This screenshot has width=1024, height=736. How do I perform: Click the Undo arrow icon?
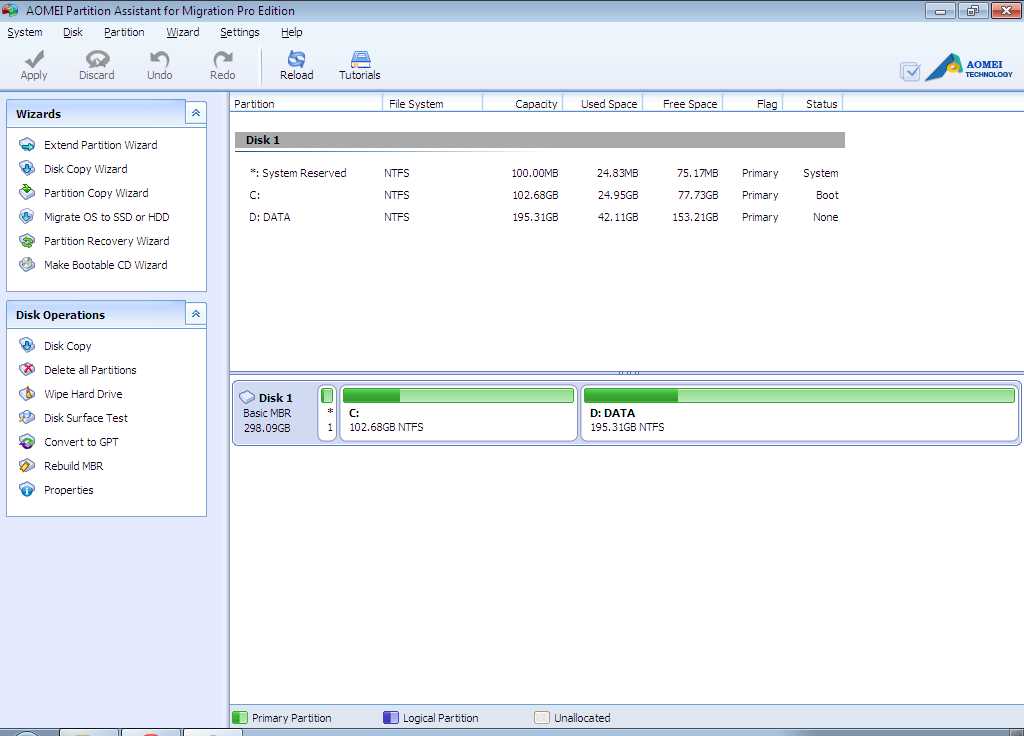coord(159,59)
